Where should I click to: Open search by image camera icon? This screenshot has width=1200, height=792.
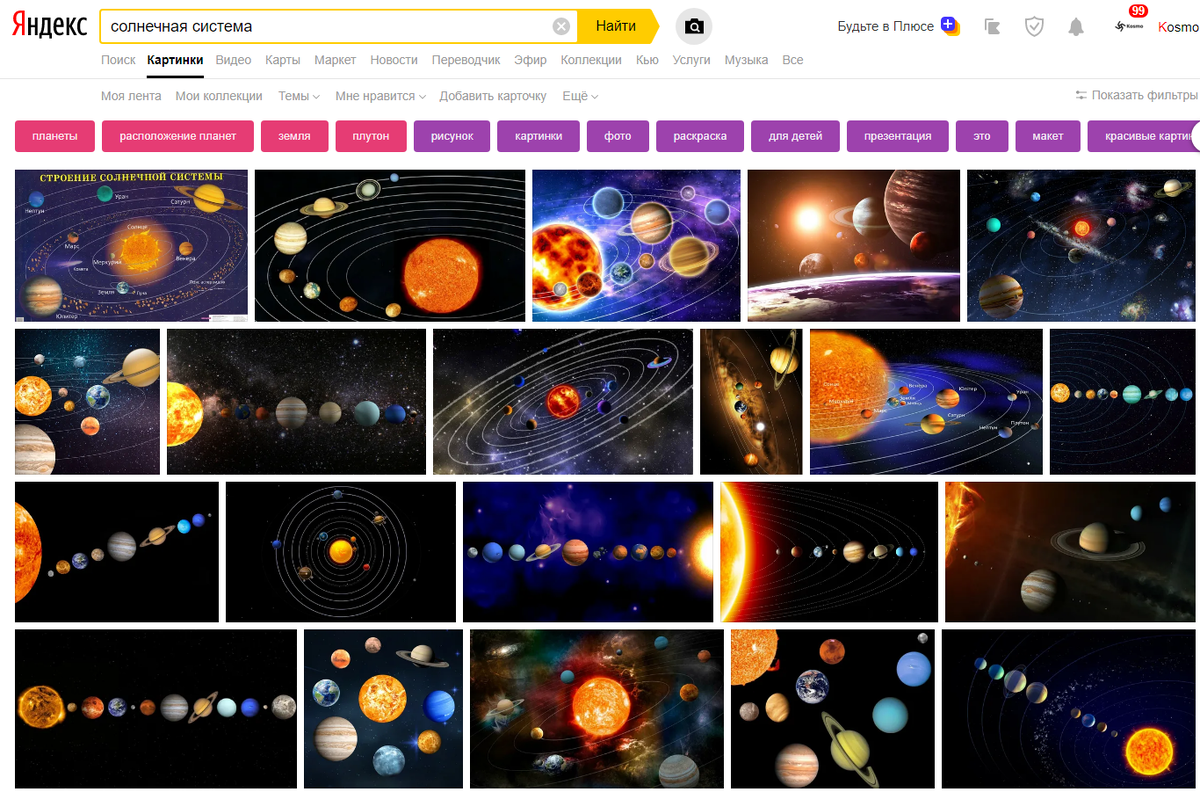click(694, 27)
